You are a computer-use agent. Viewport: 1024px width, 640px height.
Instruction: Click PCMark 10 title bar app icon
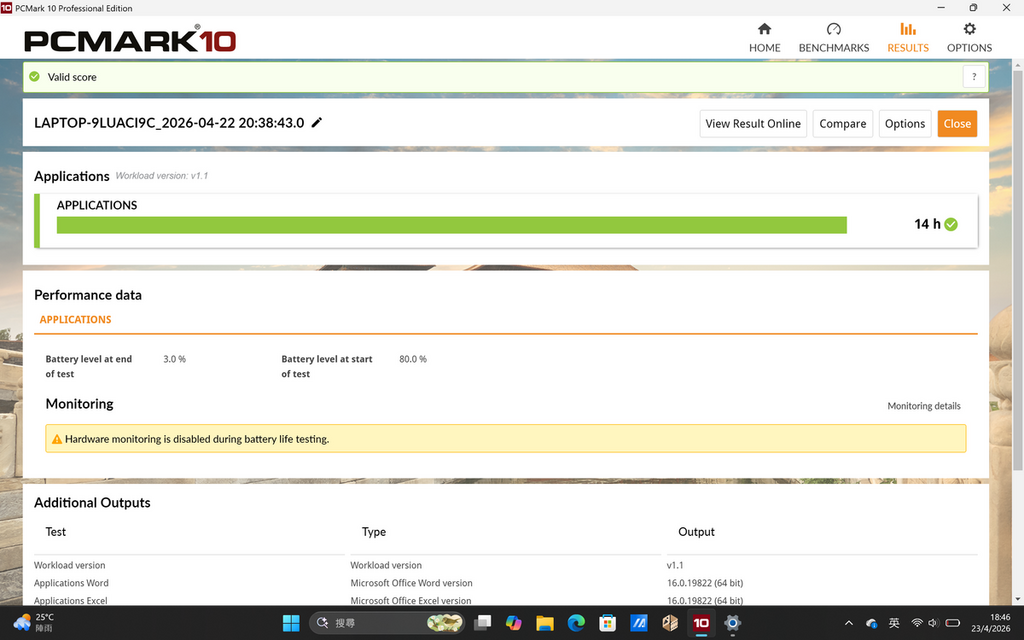[7, 8]
